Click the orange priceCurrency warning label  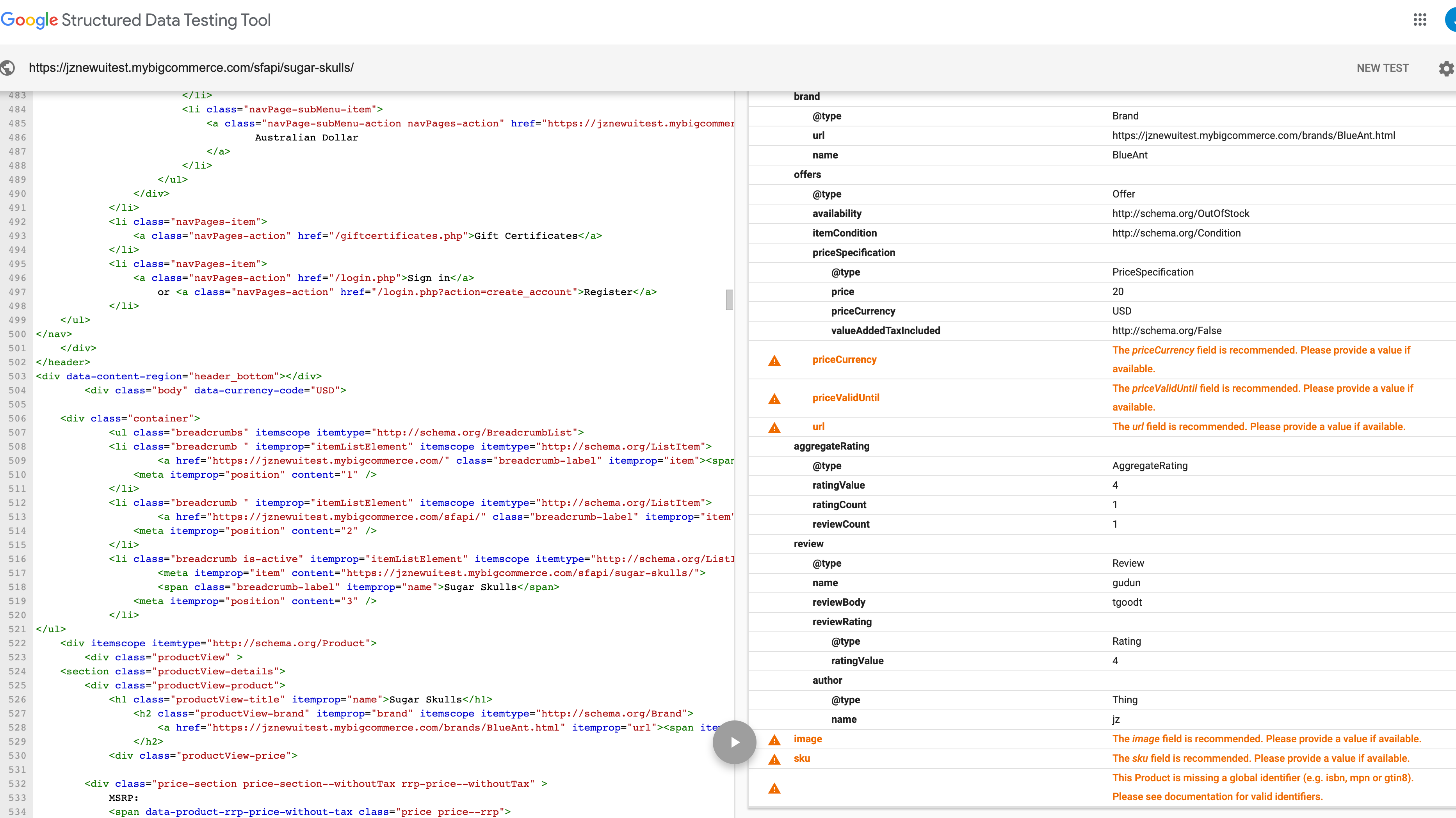click(x=844, y=359)
